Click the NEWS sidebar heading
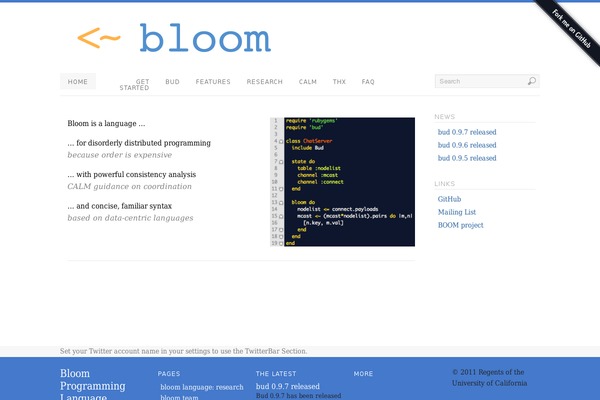Image resolution: width=600 pixels, height=400 pixels. [x=445, y=117]
